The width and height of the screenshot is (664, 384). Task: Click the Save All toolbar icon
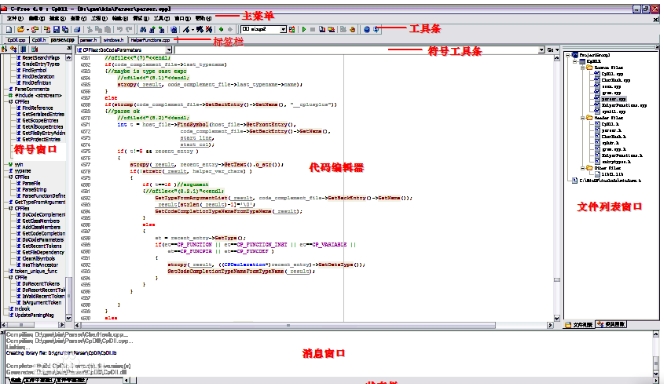(65, 30)
